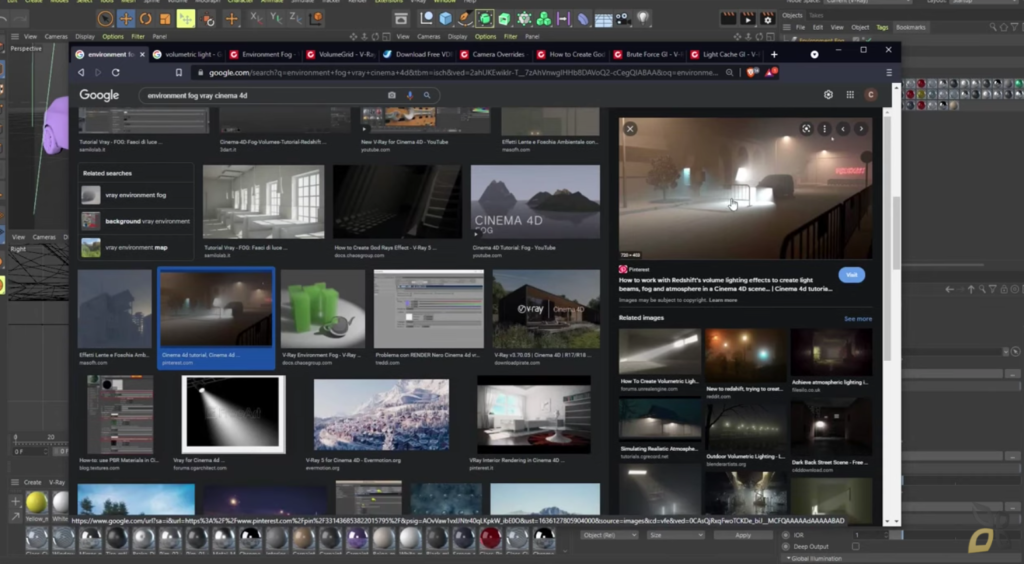Close the image preview side panel
The height and width of the screenshot is (564, 1024).
click(630, 129)
